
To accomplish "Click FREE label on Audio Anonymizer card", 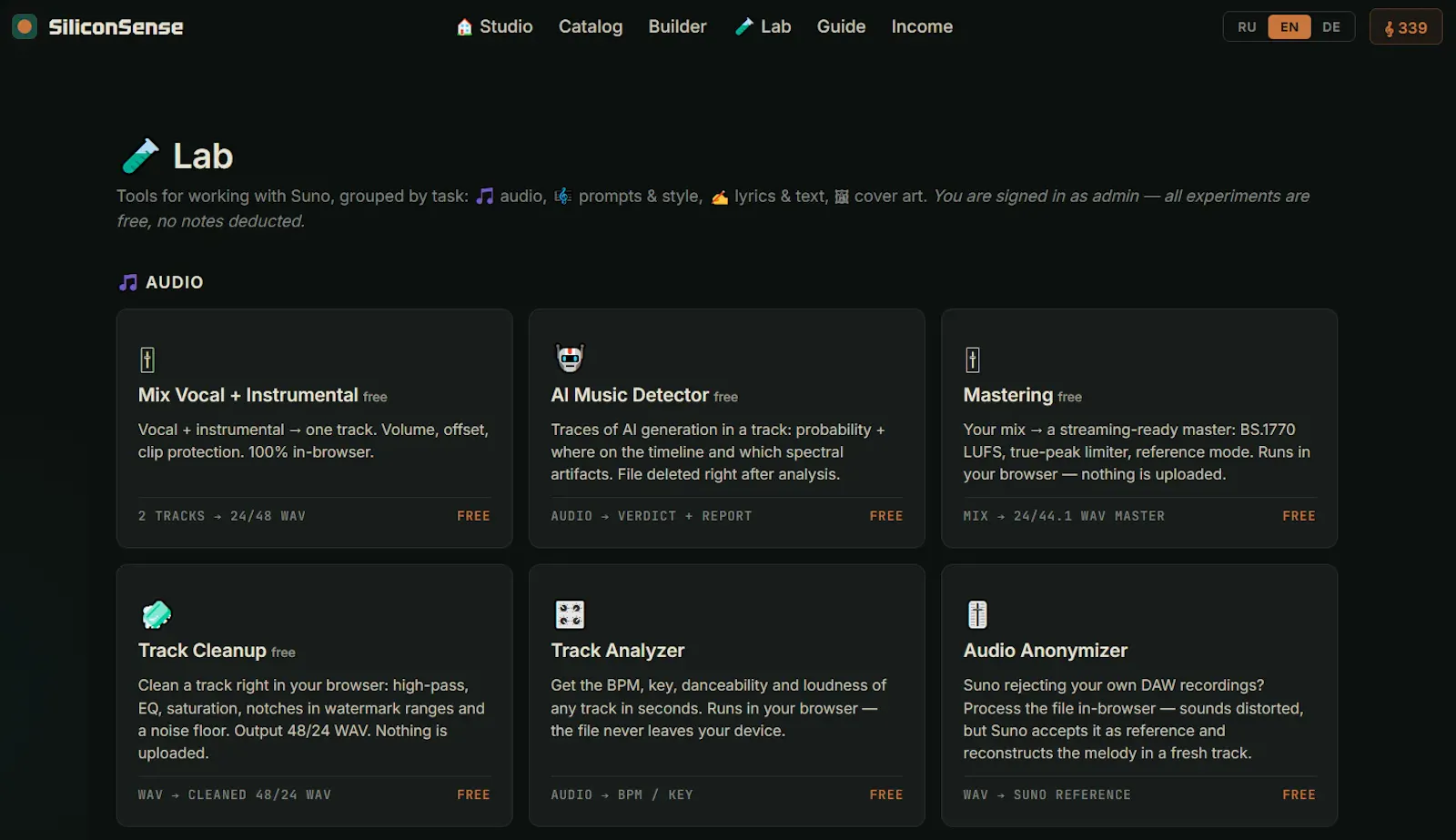I will (x=1299, y=794).
